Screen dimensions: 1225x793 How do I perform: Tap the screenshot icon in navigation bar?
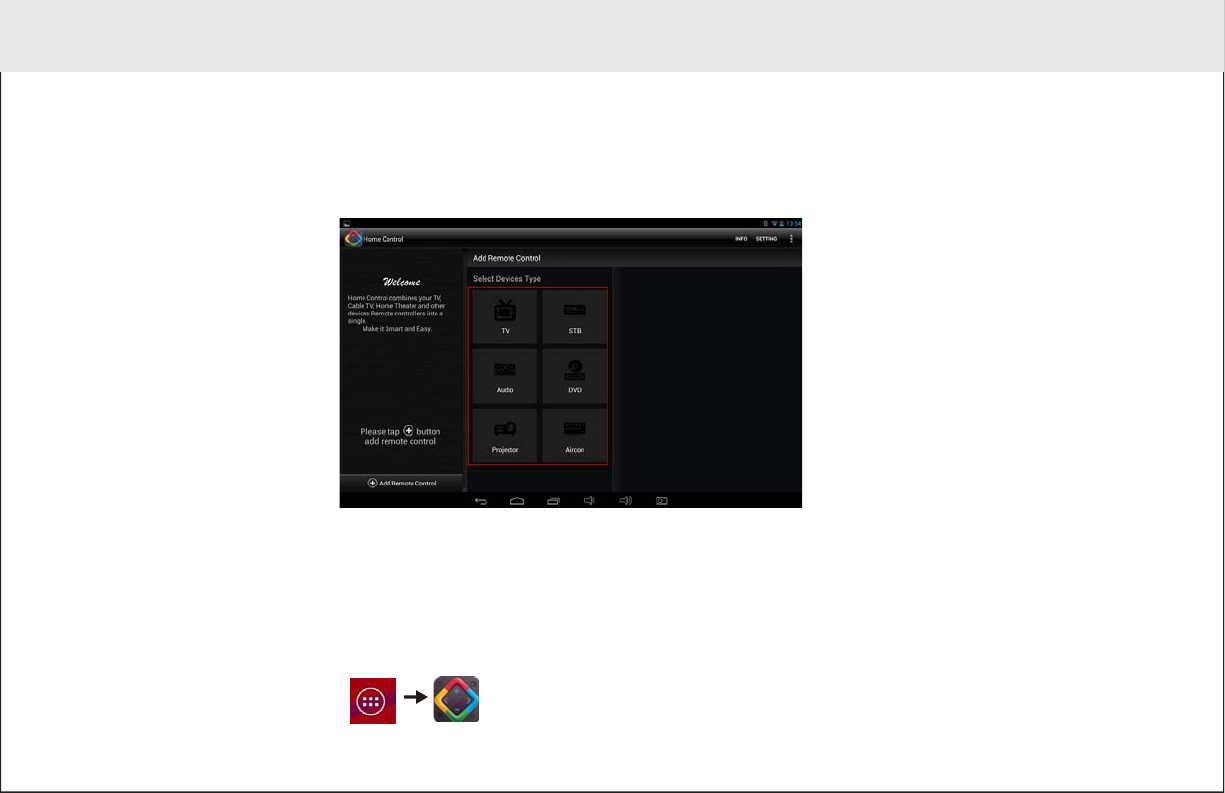coord(661,500)
